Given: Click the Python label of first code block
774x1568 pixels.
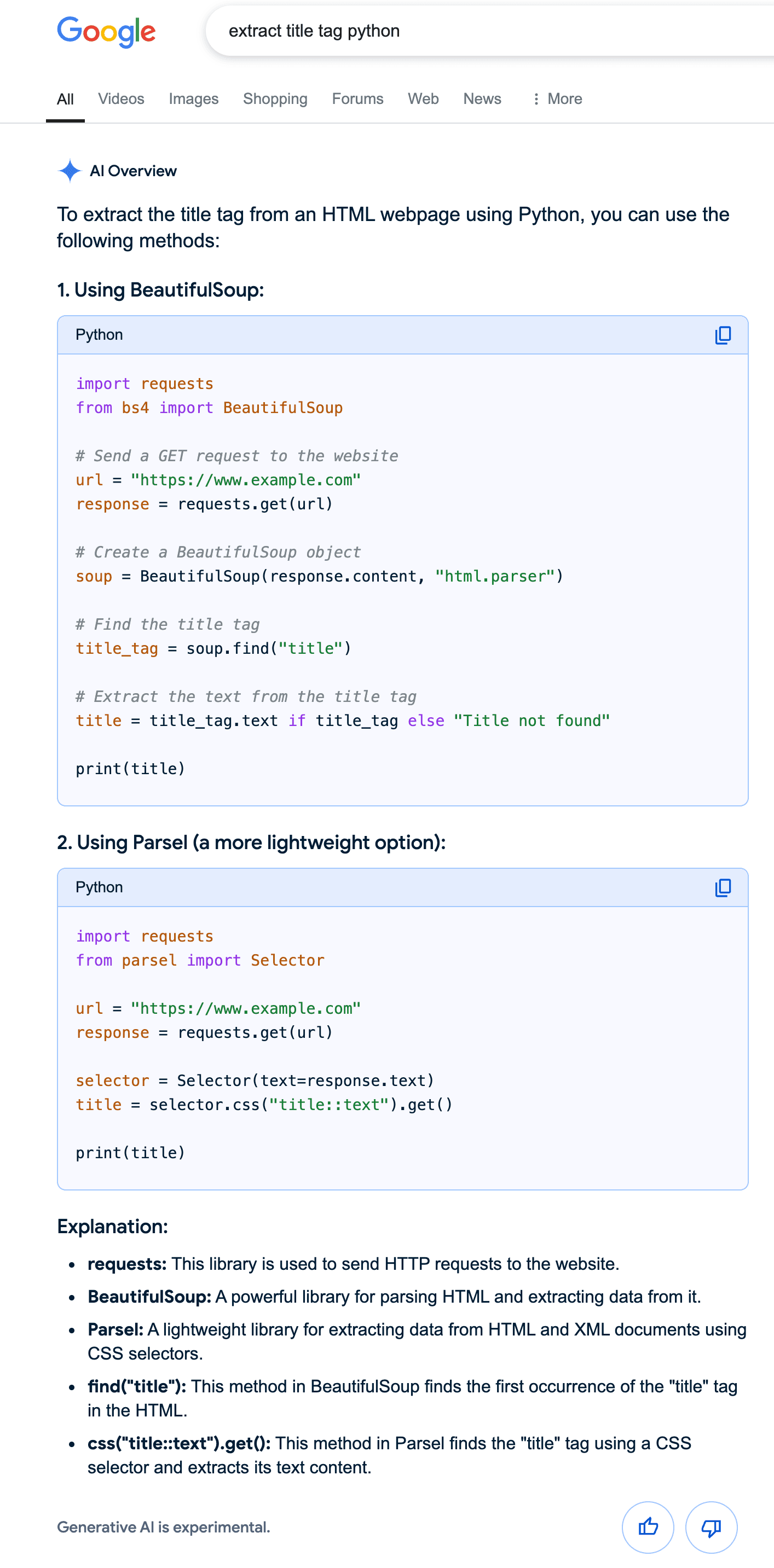Looking at the screenshot, I should tap(99, 335).
